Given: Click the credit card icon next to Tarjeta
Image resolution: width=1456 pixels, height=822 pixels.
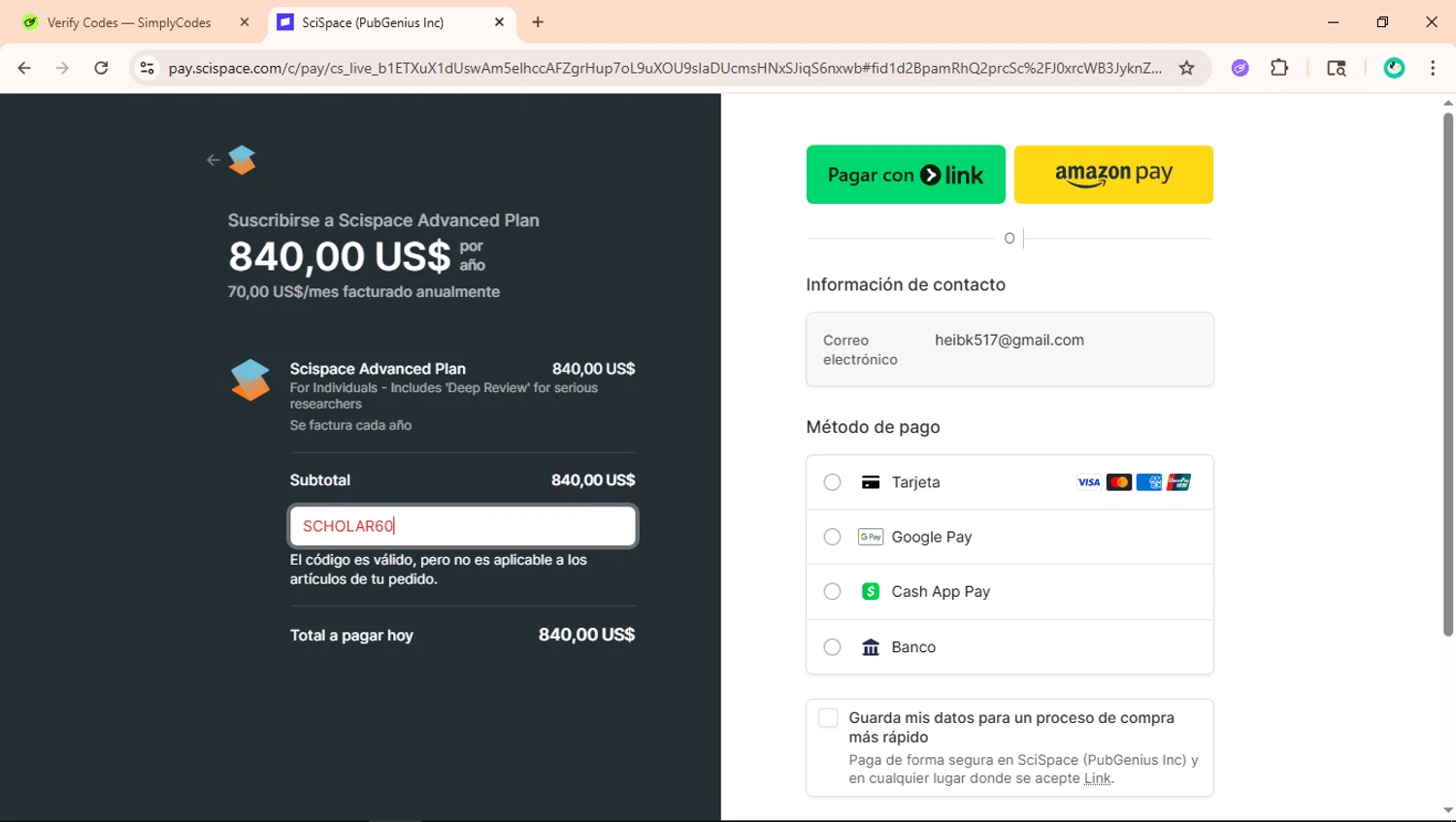Looking at the screenshot, I should (x=871, y=482).
